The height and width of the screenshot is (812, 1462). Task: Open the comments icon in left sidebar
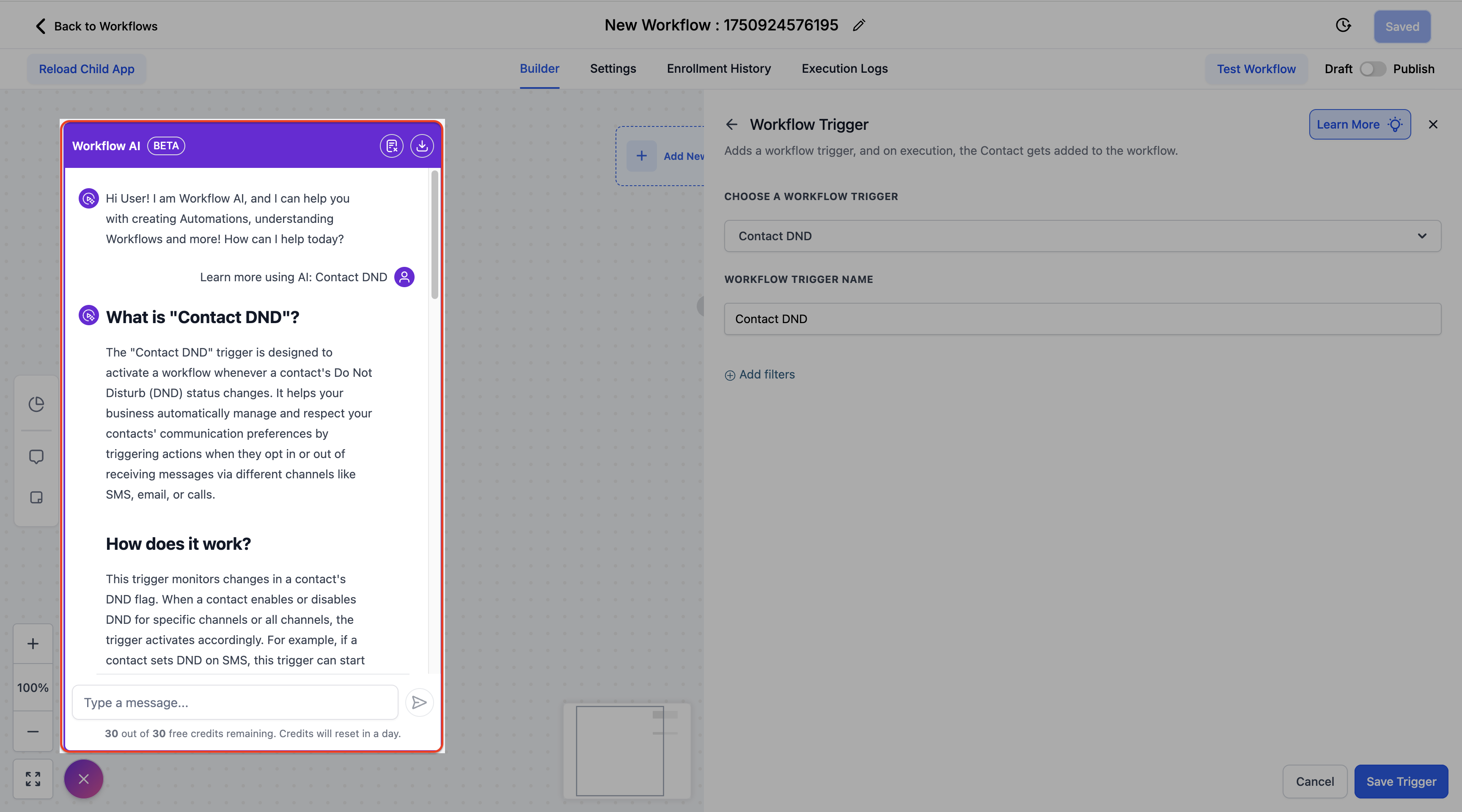click(36, 457)
